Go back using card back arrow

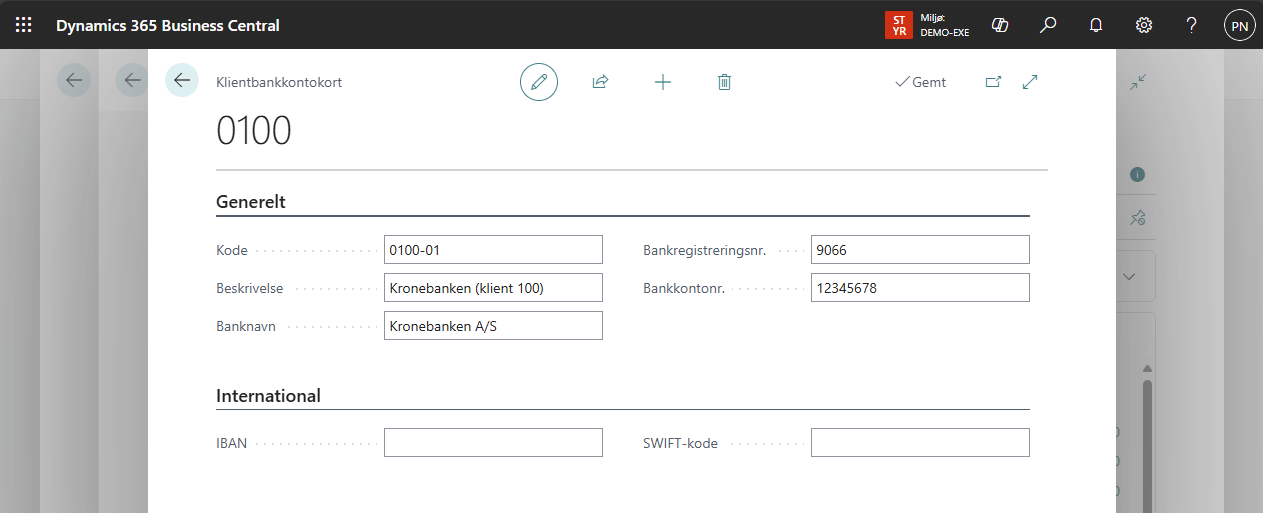pyautogui.click(x=181, y=81)
